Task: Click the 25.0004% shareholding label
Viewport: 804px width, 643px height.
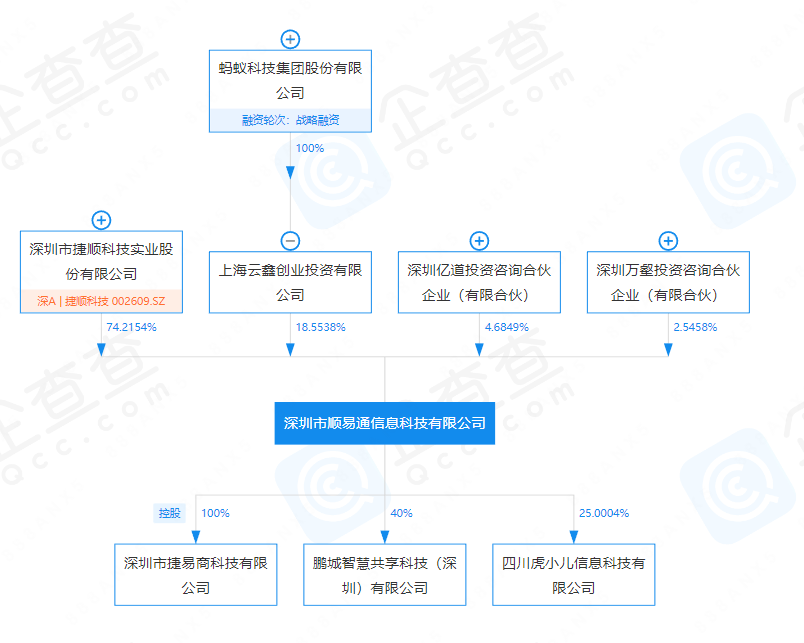Action: click(604, 513)
